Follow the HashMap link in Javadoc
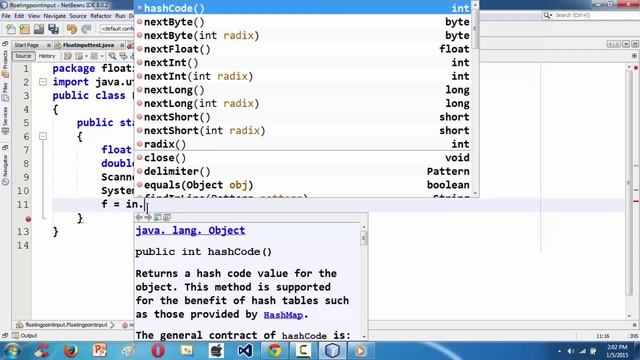 coord(283,315)
